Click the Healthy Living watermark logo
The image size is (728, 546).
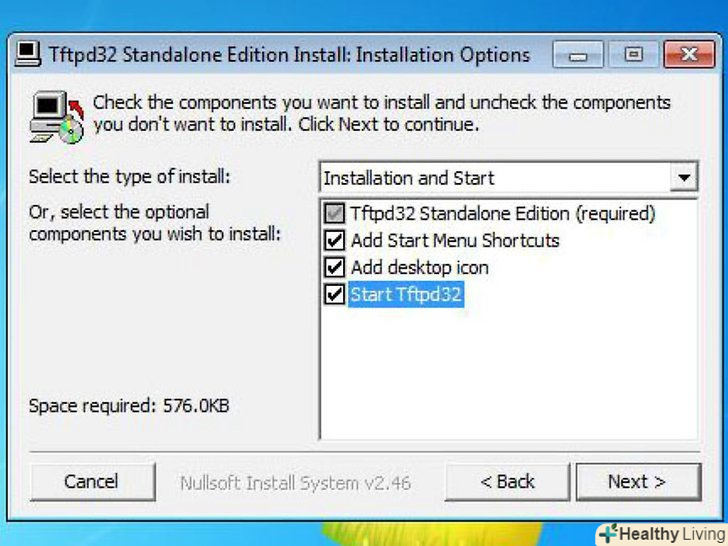click(x=661, y=533)
